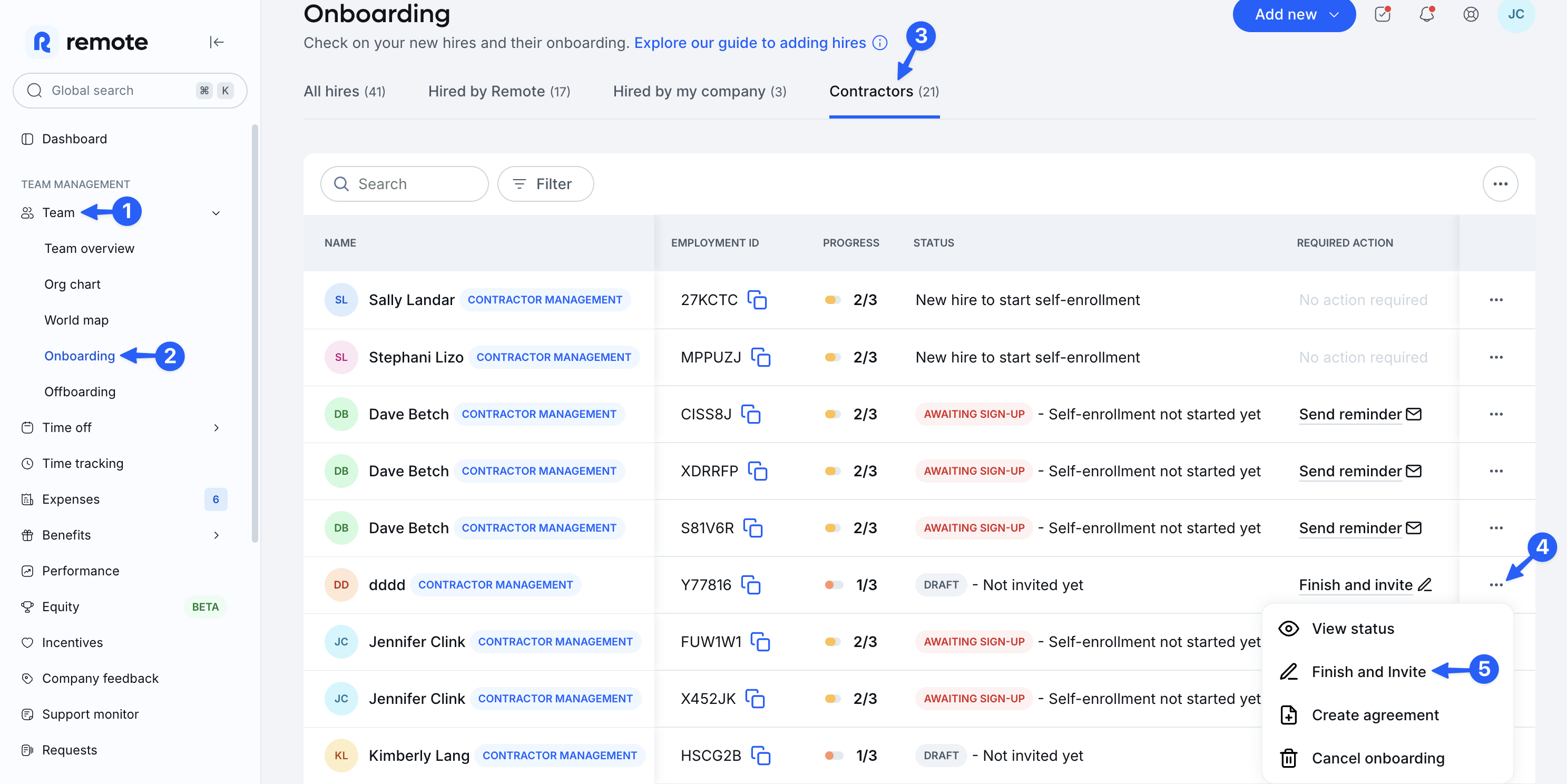Open table options three-dot button

point(1500,184)
